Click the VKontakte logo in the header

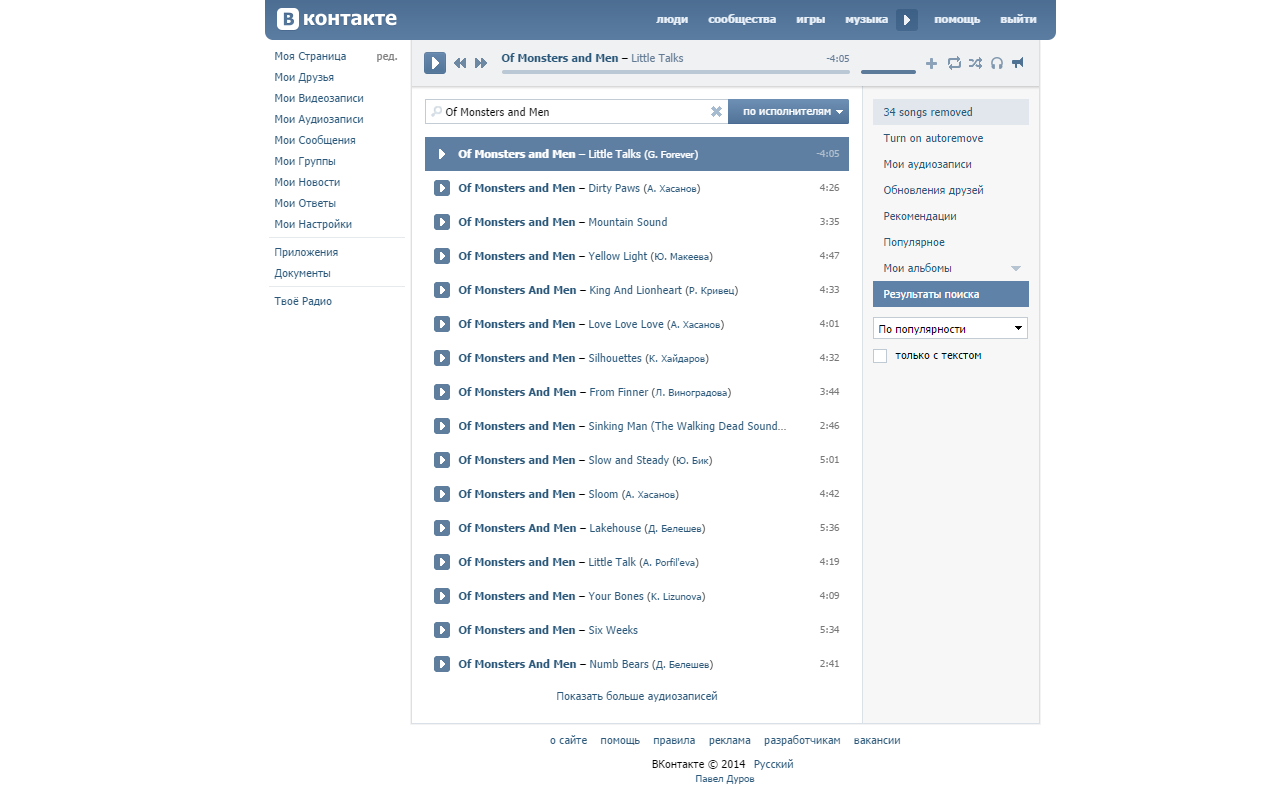point(337,19)
